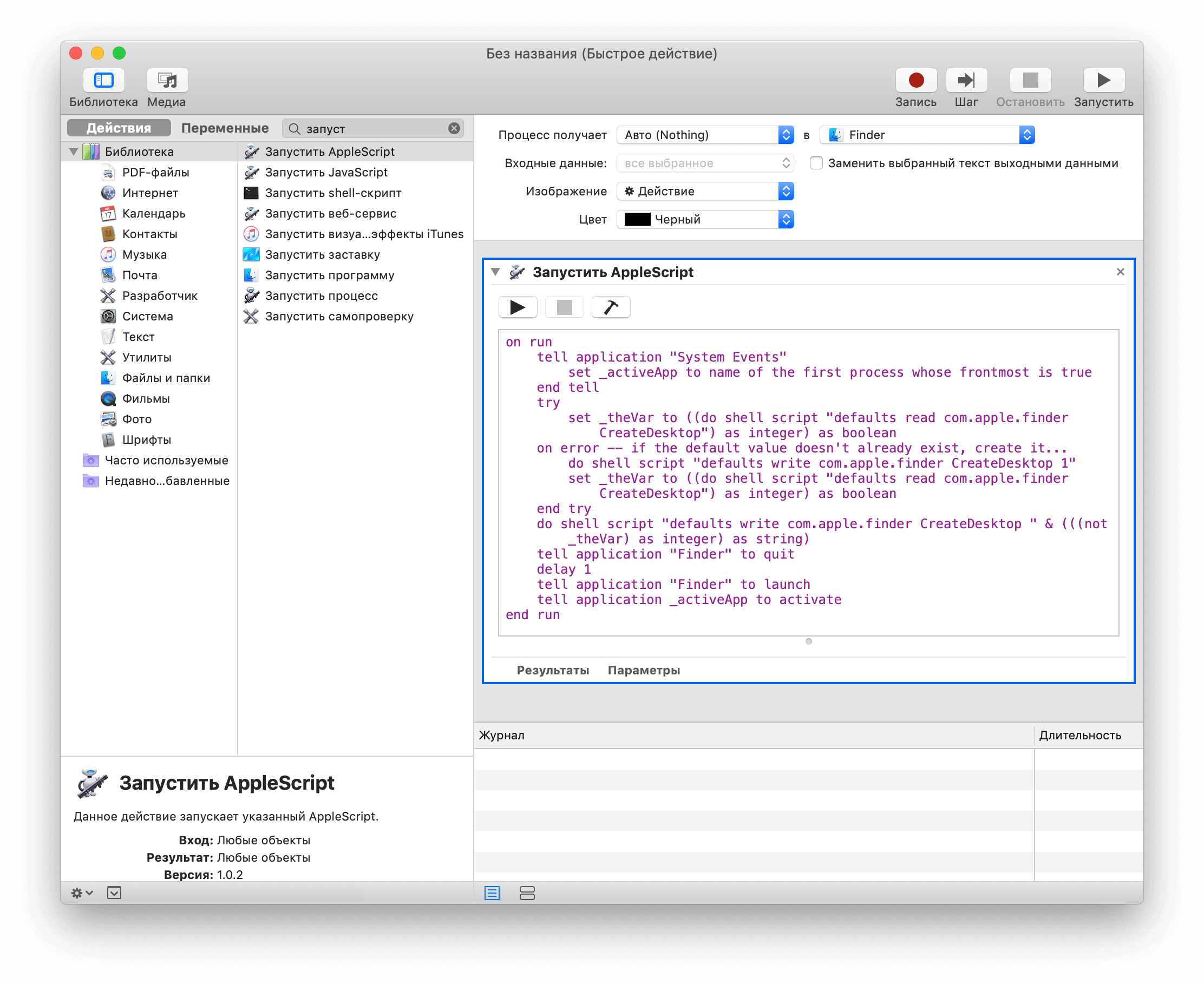Select Запустить заставку action
This screenshot has width=1204, height=984.
(x=356, y=254)
